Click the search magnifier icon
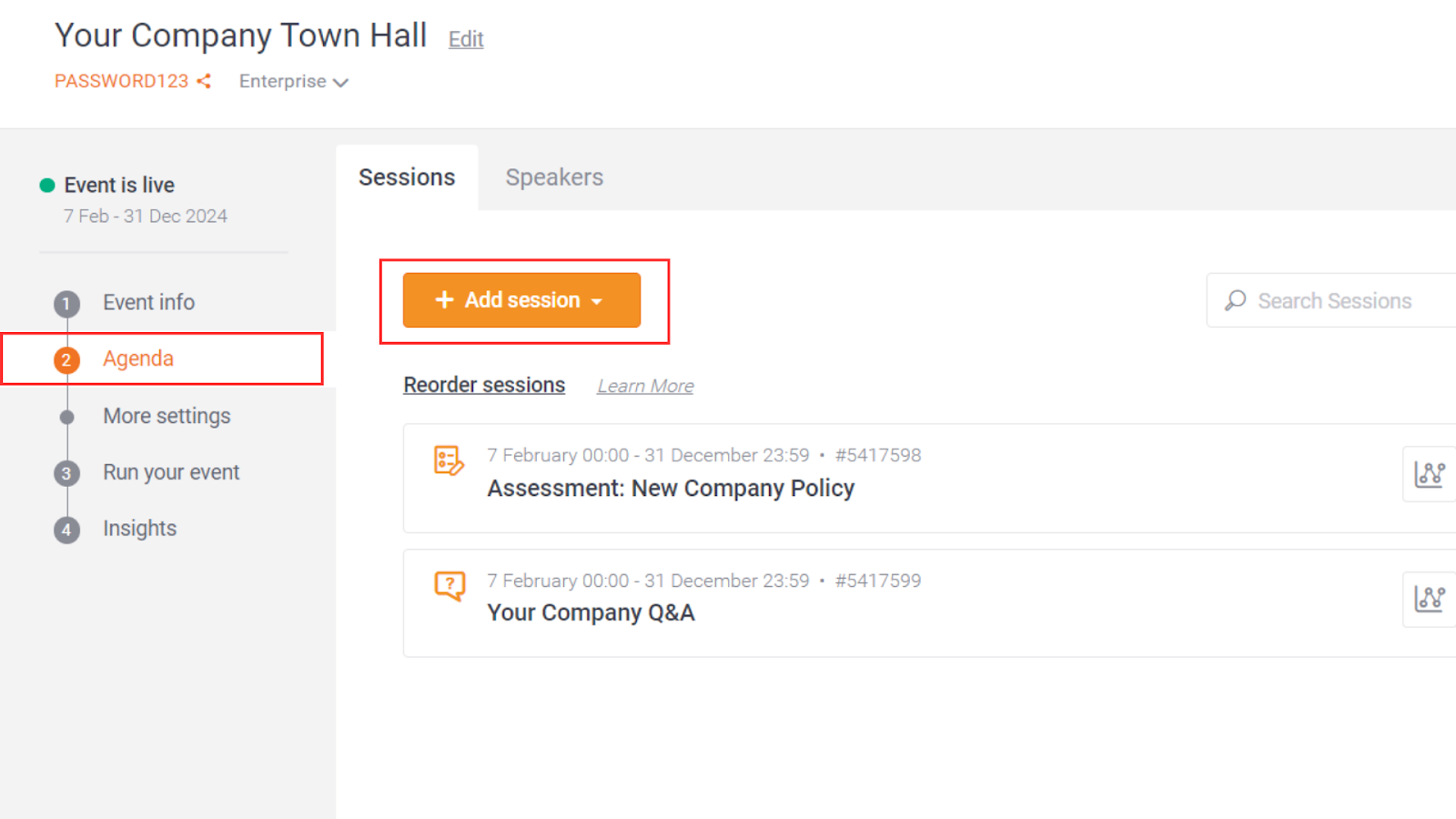Image resolution: width=1456 pixels, height=819 pixels. tap(1235, 300)
